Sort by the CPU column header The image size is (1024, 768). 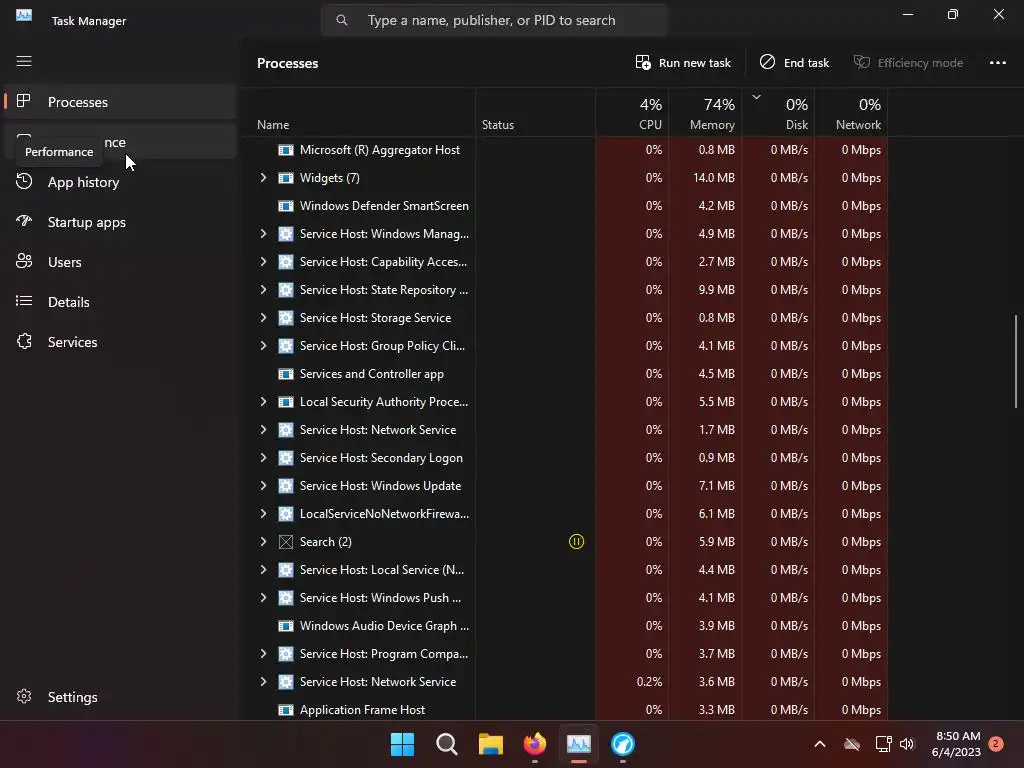coord(632,114)
